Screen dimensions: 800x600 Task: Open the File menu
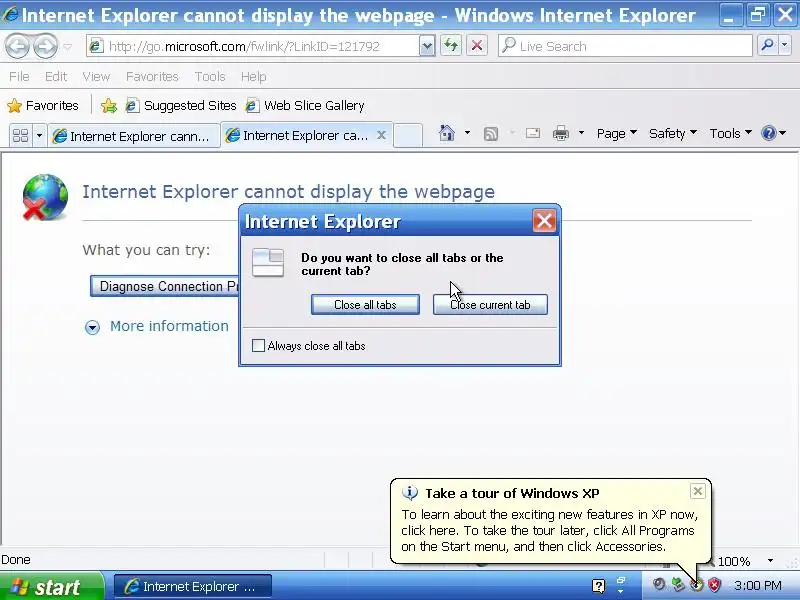(x=19, y=77)
